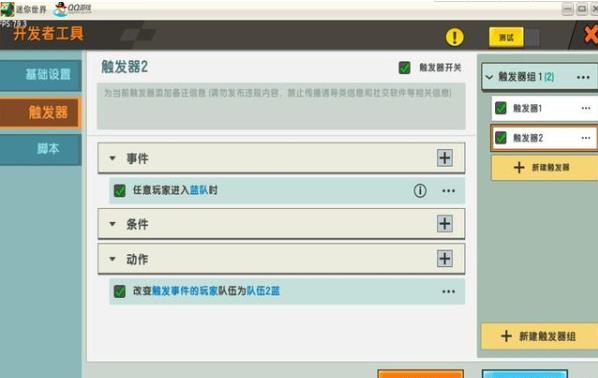The width and height of the screenshot is (598, 378).
Task: Click the 动作 section header label
Action: coord(137,259)
